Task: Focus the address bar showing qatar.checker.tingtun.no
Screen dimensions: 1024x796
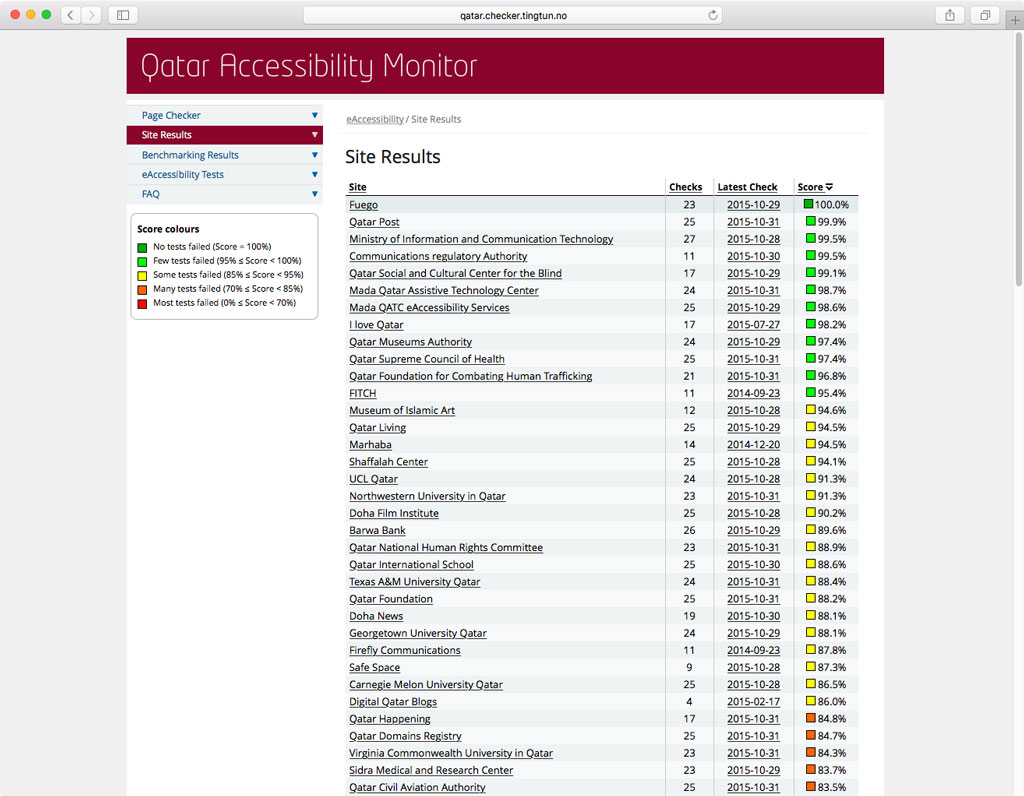Action: [x=513, y=15]
